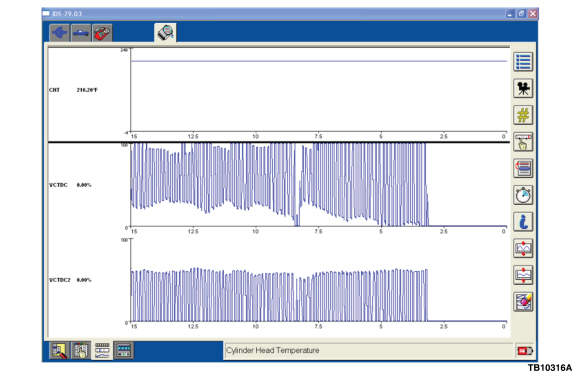Click the hand-pointing cursor measurement icon
The height and width of the screenshot is (379, 580).
pyautogui.click(x=523, y=142)
